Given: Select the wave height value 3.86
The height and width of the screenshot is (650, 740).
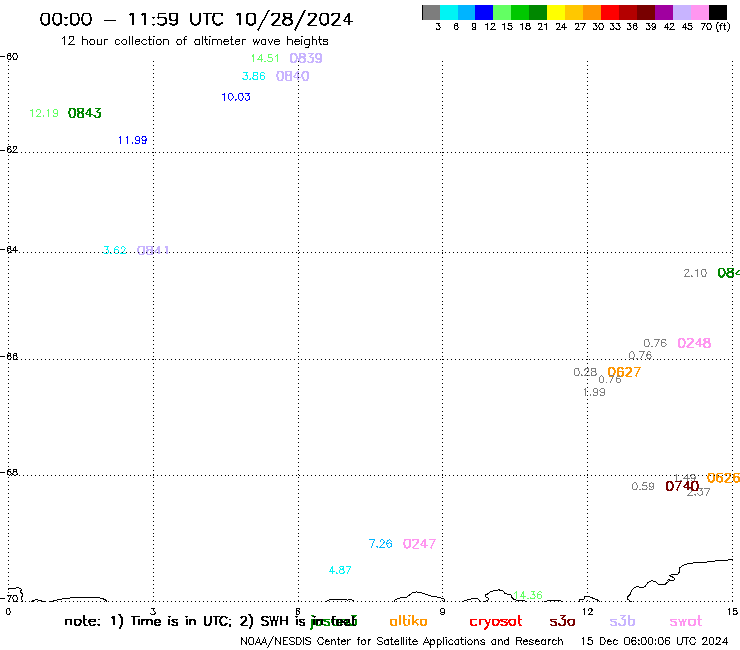Looking at the screenshot, I should [253, 76].
